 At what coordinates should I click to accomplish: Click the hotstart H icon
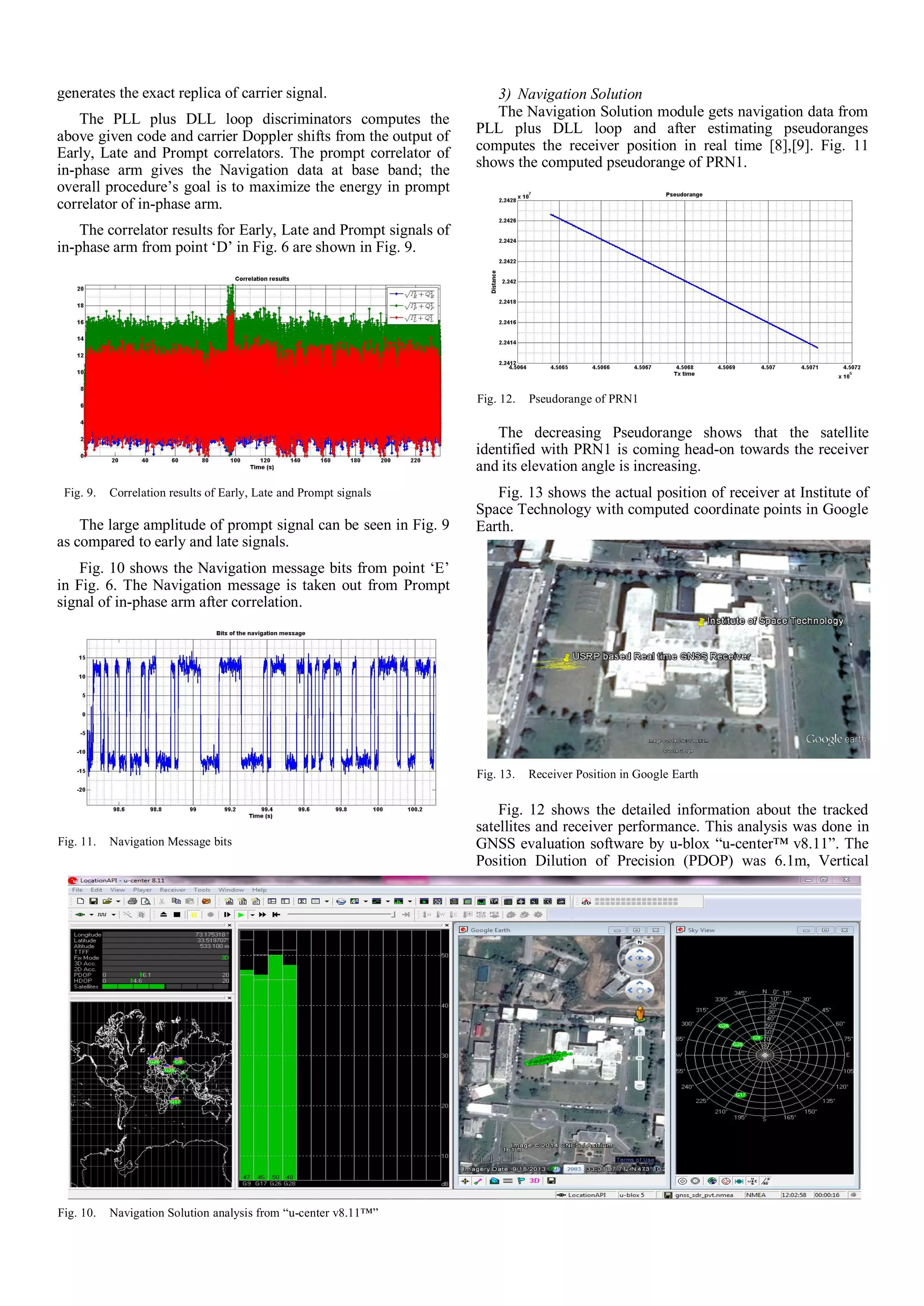tap(427, 915)
